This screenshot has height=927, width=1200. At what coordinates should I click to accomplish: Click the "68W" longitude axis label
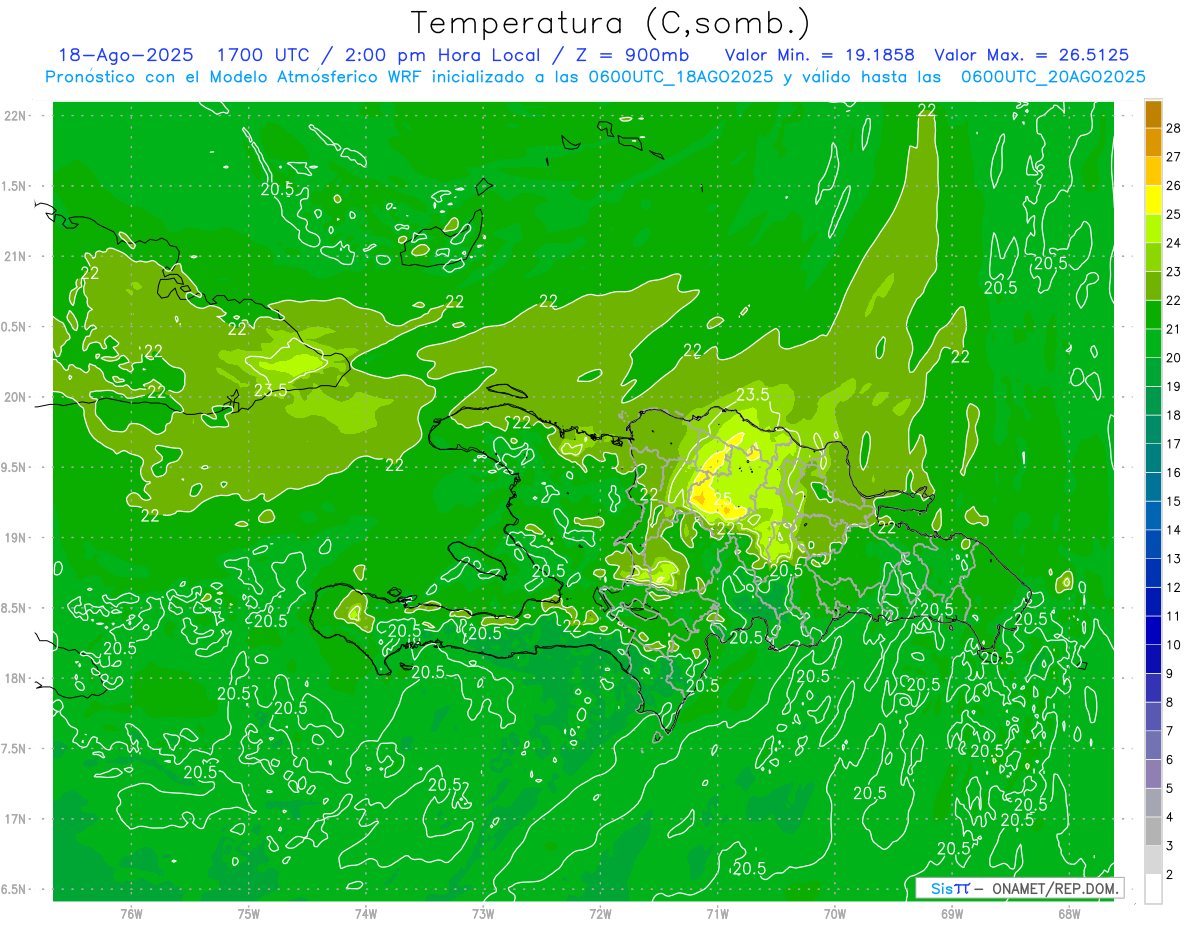pos(1068,914)
